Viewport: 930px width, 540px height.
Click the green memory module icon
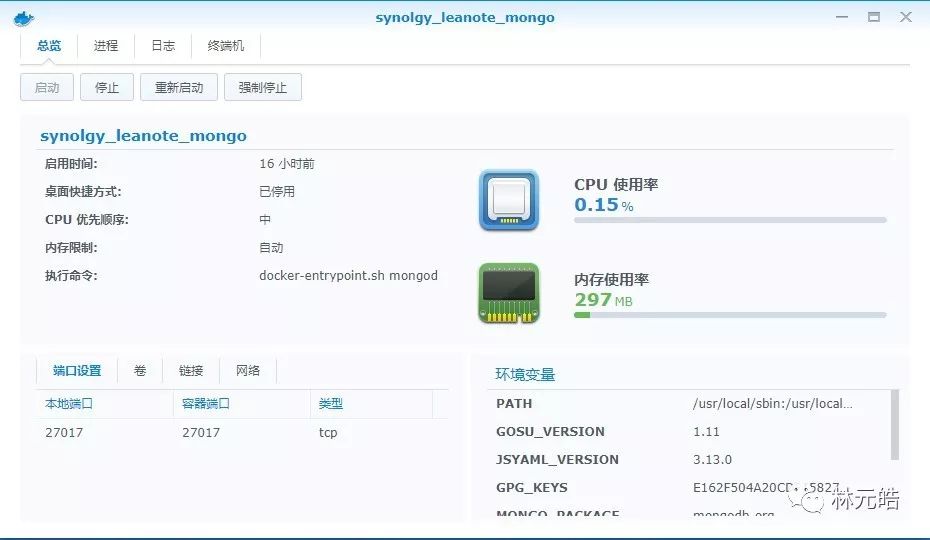tap(509, 293)
